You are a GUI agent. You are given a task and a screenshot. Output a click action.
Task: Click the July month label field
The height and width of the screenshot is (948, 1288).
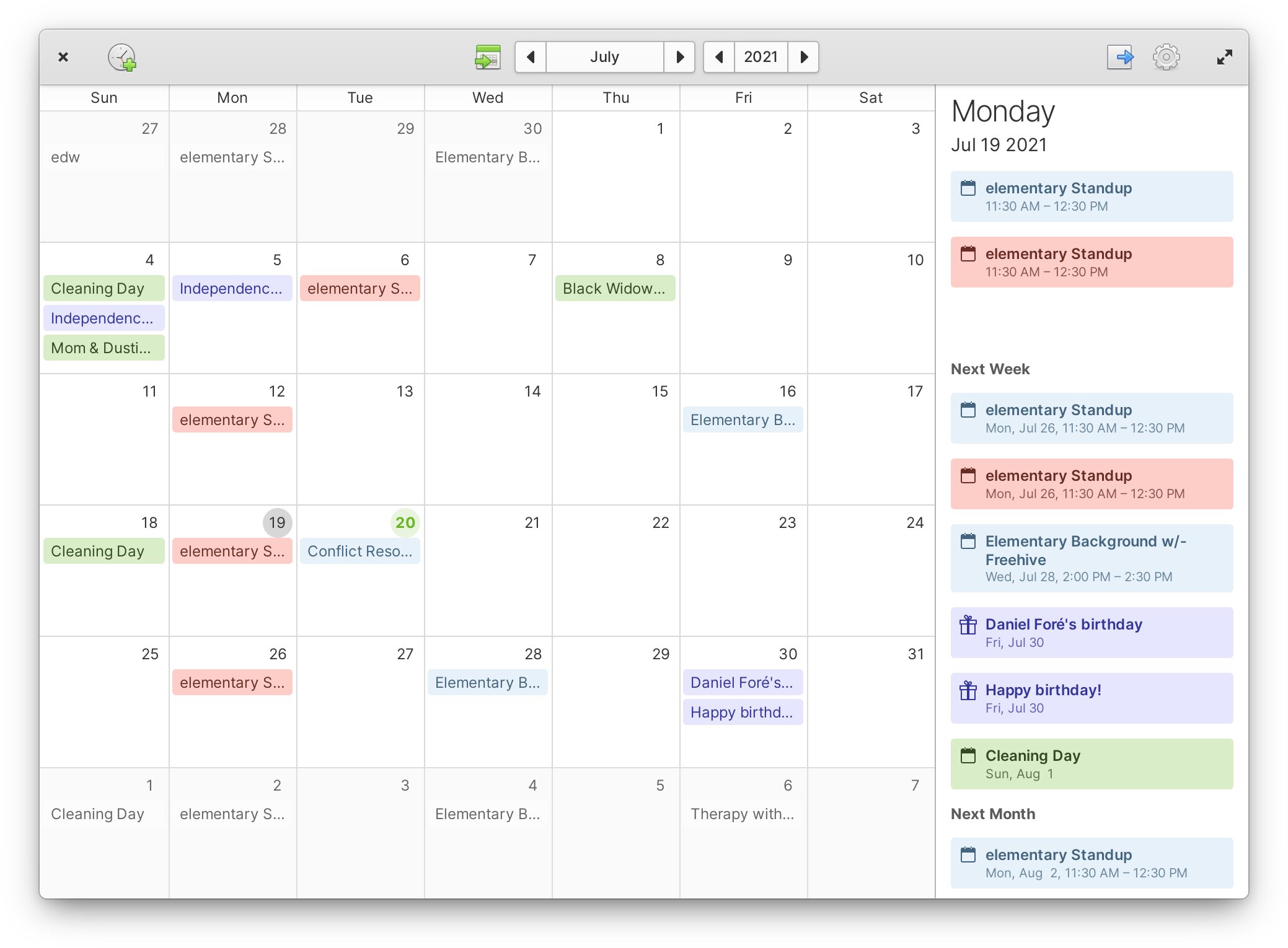[x=604, y=58]
